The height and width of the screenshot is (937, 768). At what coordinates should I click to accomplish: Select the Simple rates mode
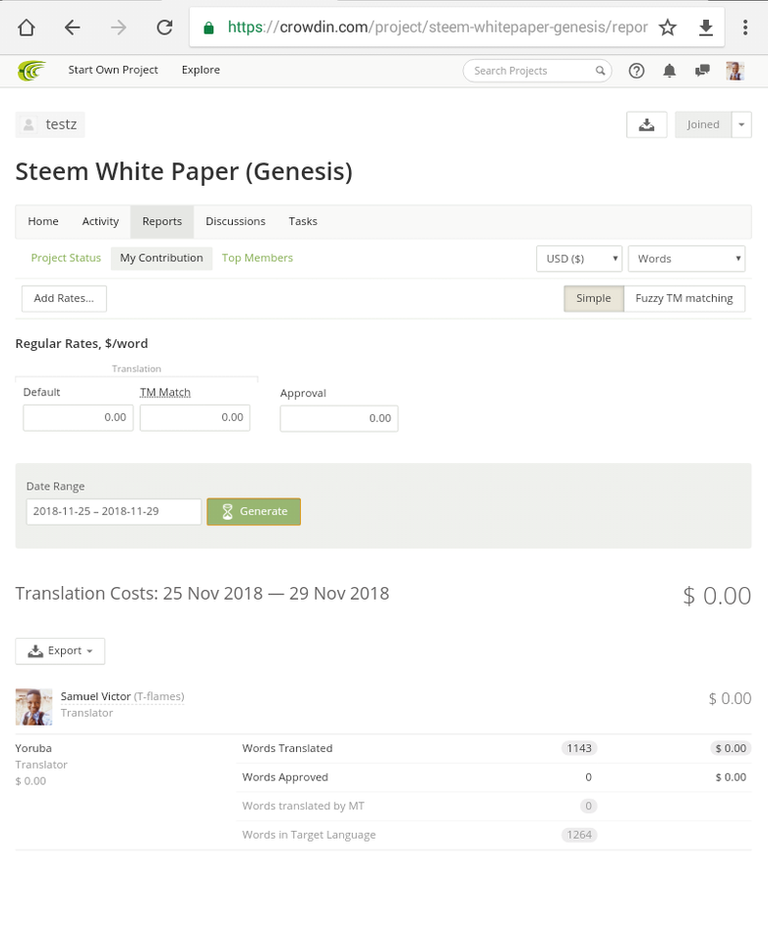click(593, 298)
